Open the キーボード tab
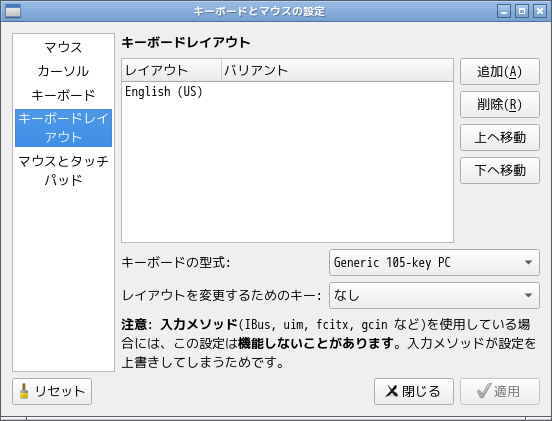 [x=63, y=95]
